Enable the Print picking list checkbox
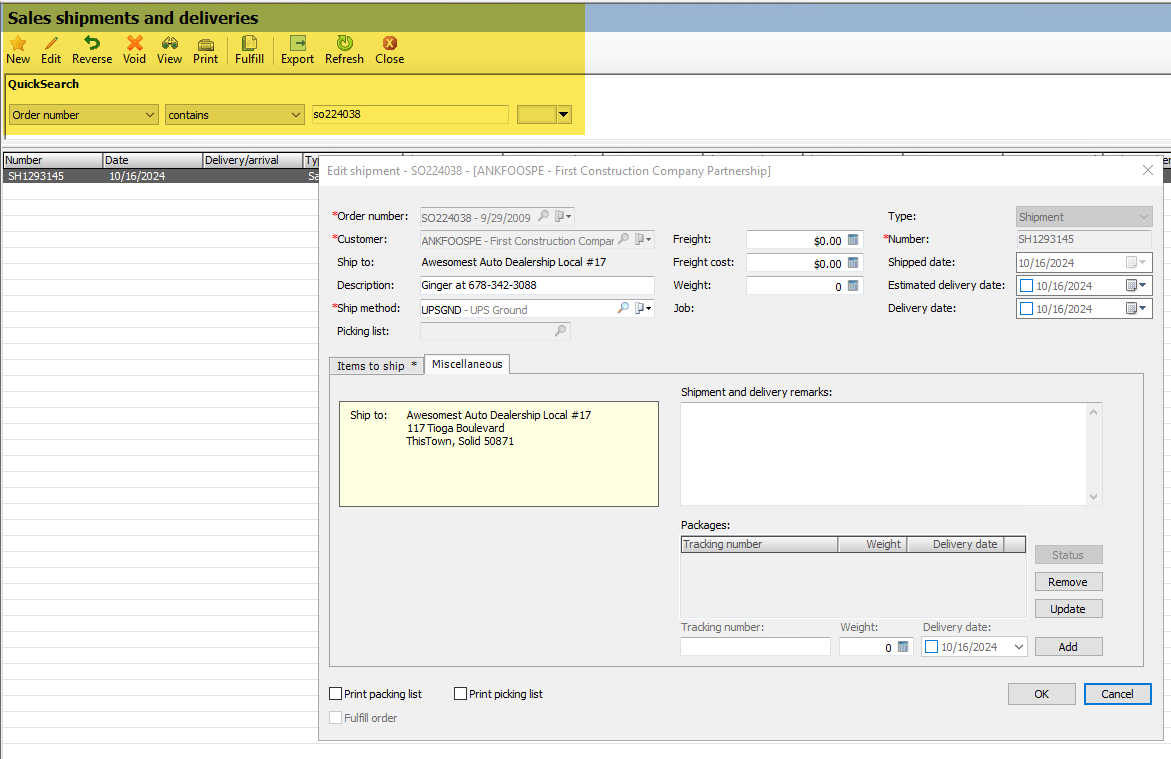Screen dimensions: 1171x759 click(x=461, y=693)
